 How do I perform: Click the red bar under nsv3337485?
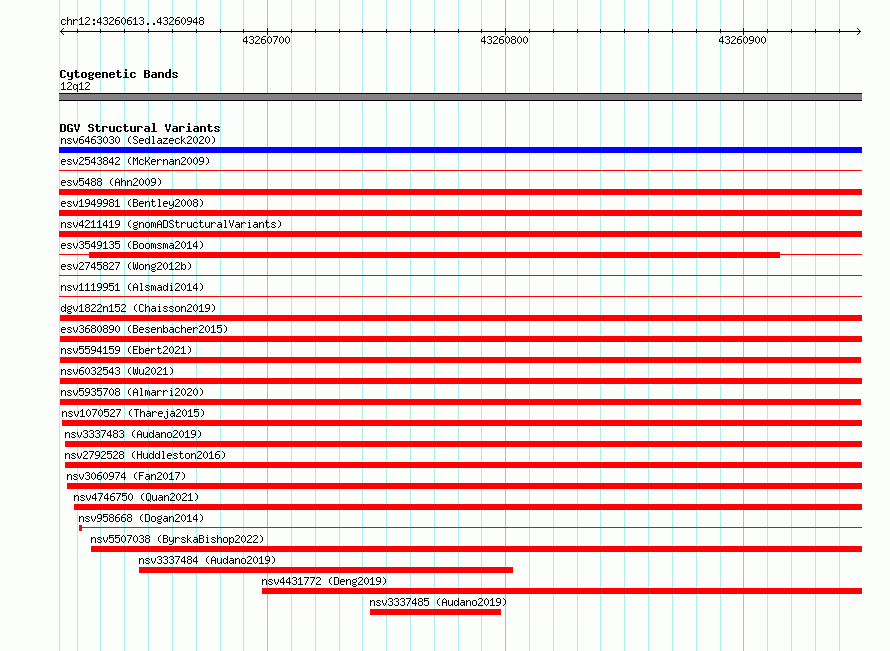[x=435, y=612]
